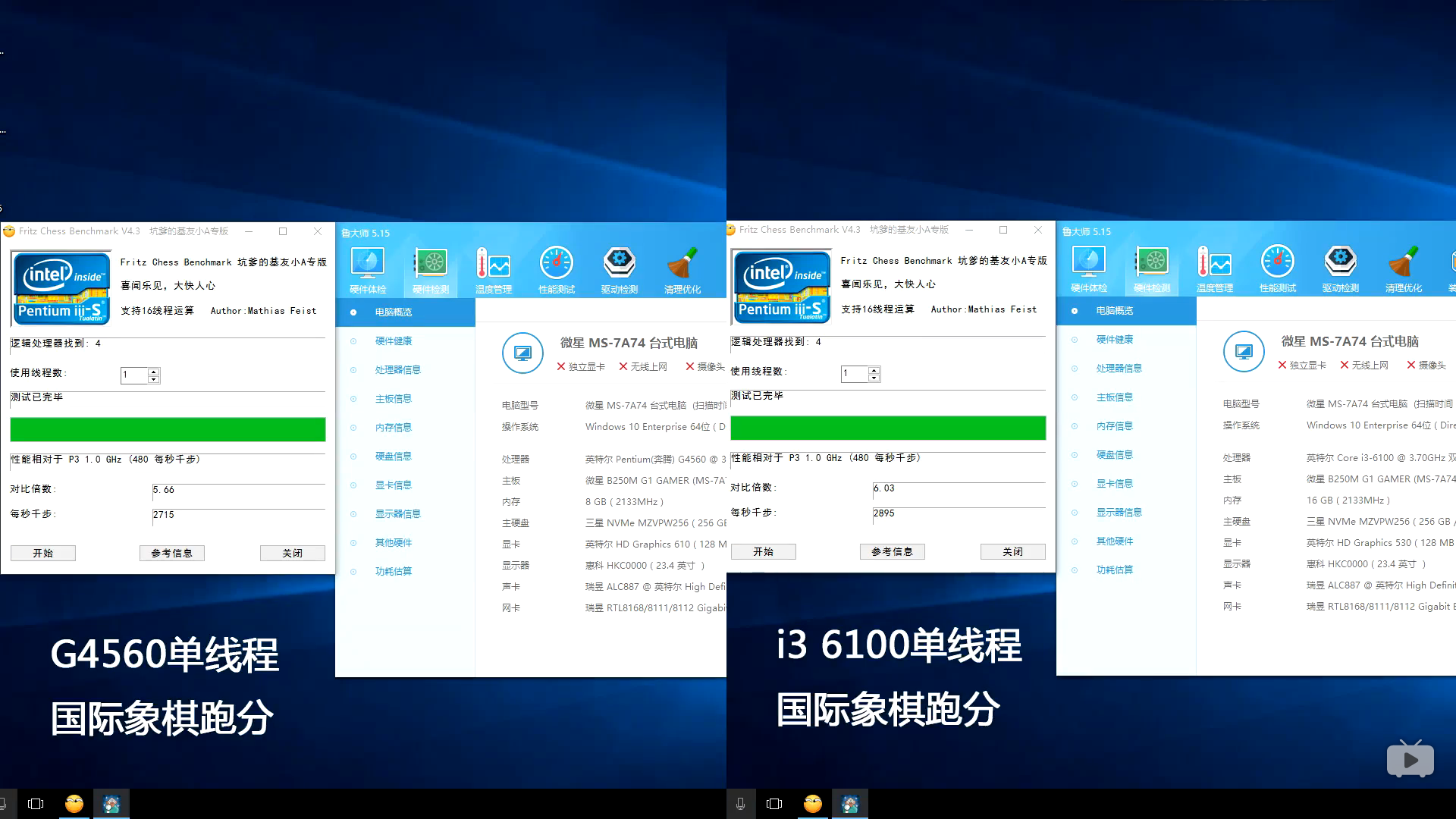
Task: Open 性能测试 icon in right 鲁大师 window
Action: 1278,269
